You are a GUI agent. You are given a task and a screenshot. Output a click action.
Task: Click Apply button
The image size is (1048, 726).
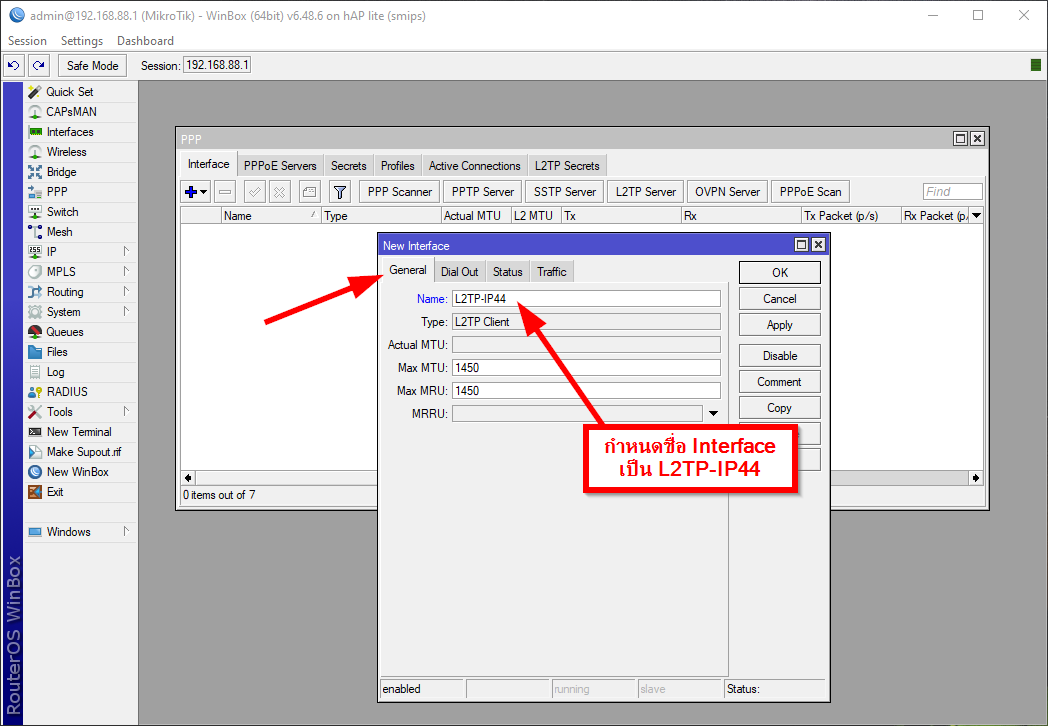779,325
